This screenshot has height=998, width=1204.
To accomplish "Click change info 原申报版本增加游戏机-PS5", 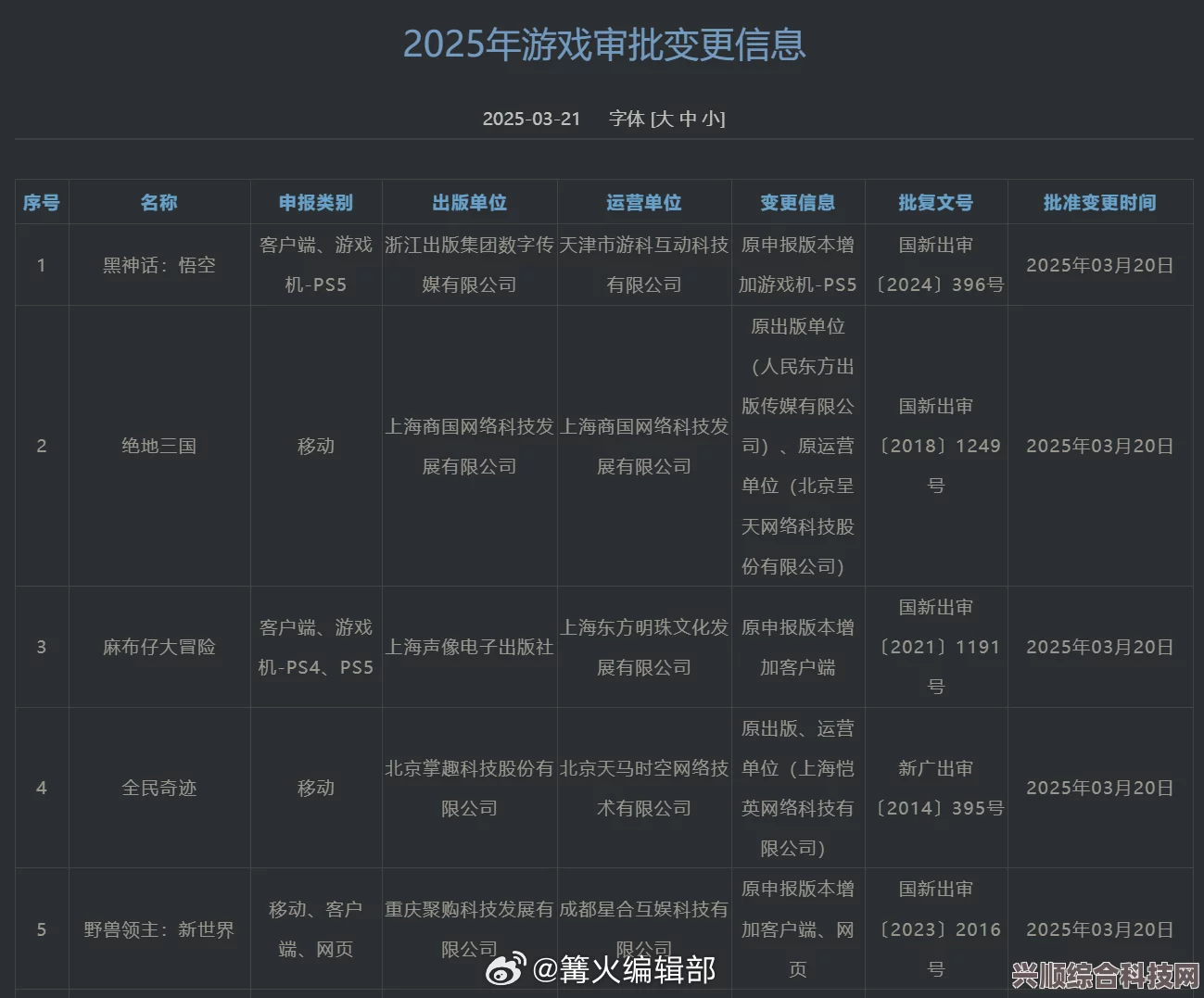I will (798, 265).
